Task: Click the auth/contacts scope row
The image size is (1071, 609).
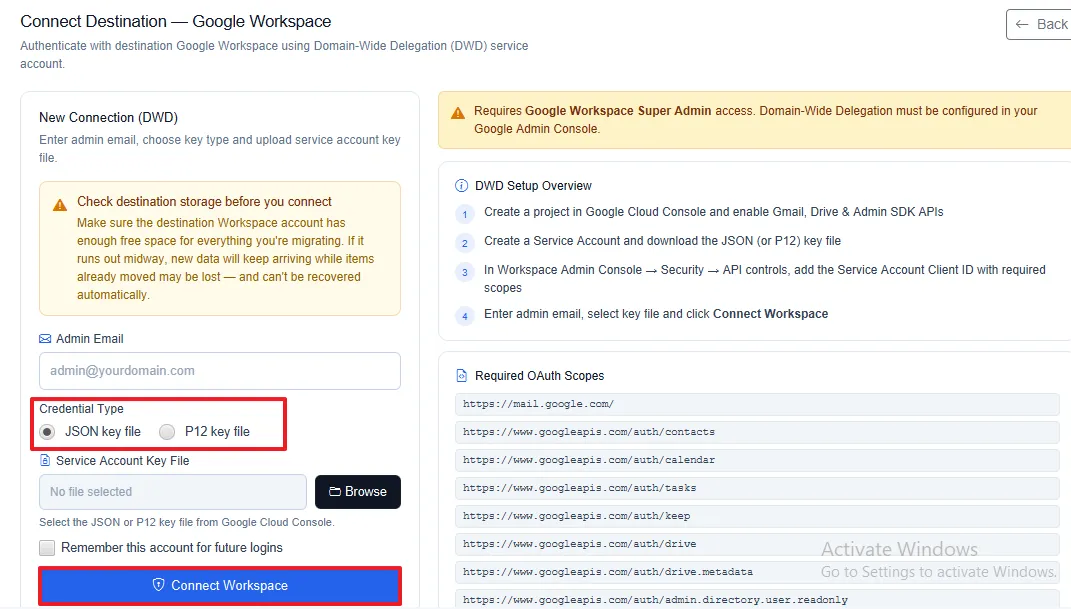Action: click(x=757, y=432)
